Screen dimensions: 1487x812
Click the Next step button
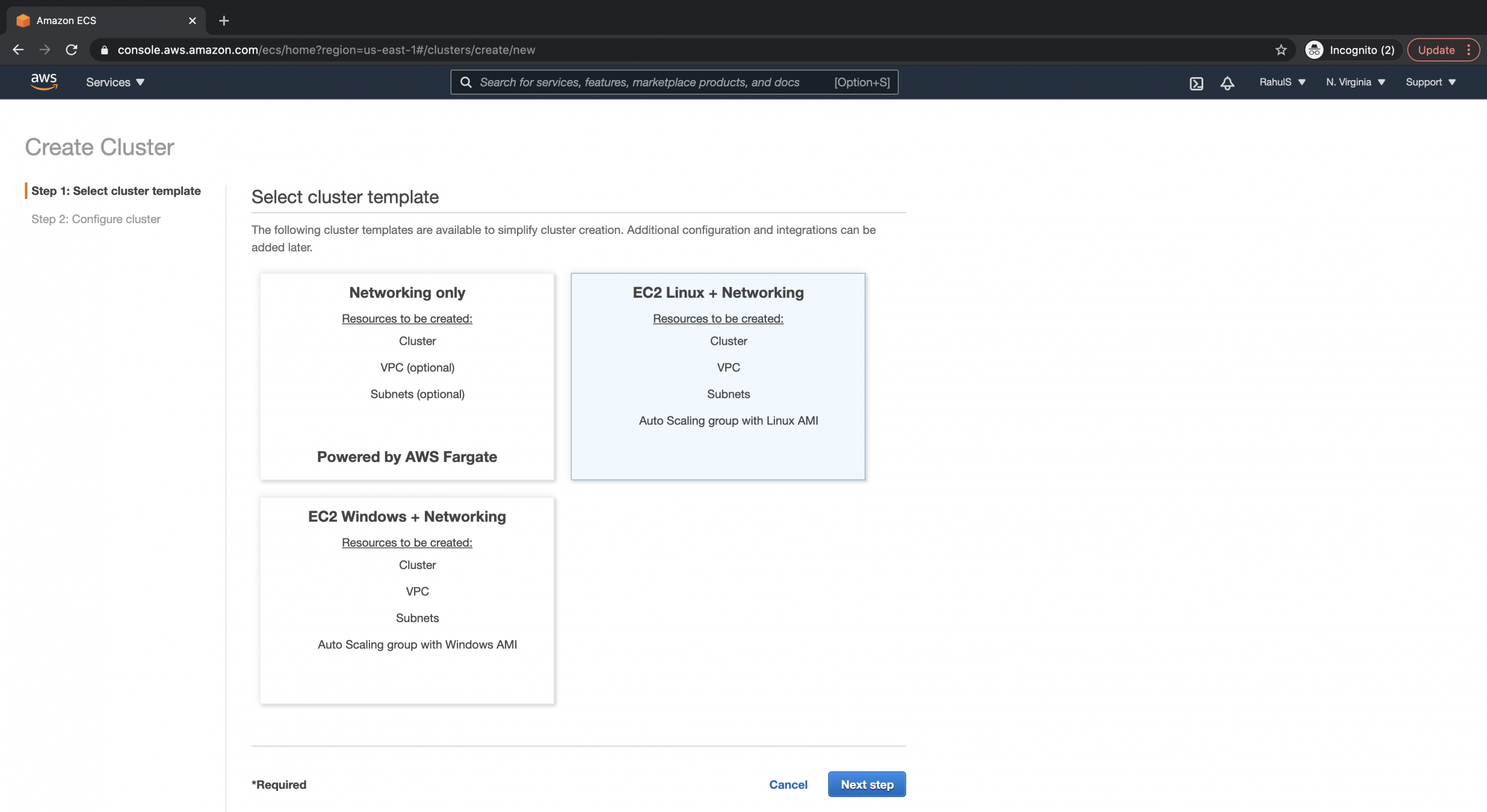pos(866,785)
